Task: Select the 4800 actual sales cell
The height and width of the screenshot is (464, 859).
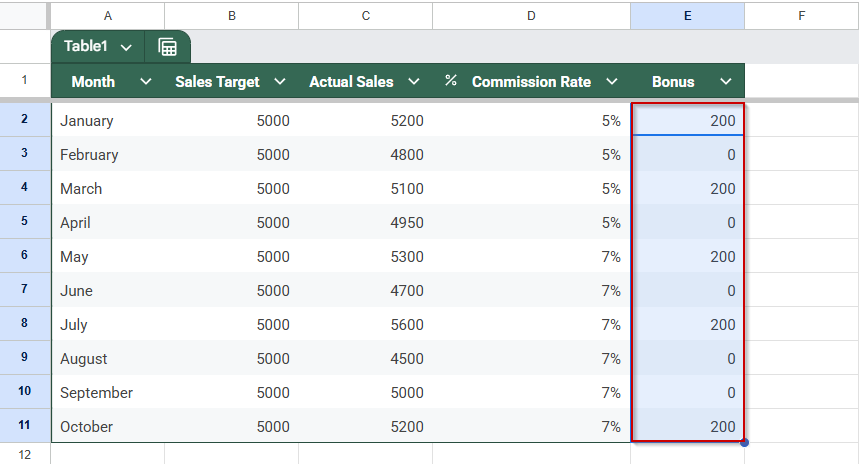Action: click(365, 154)
